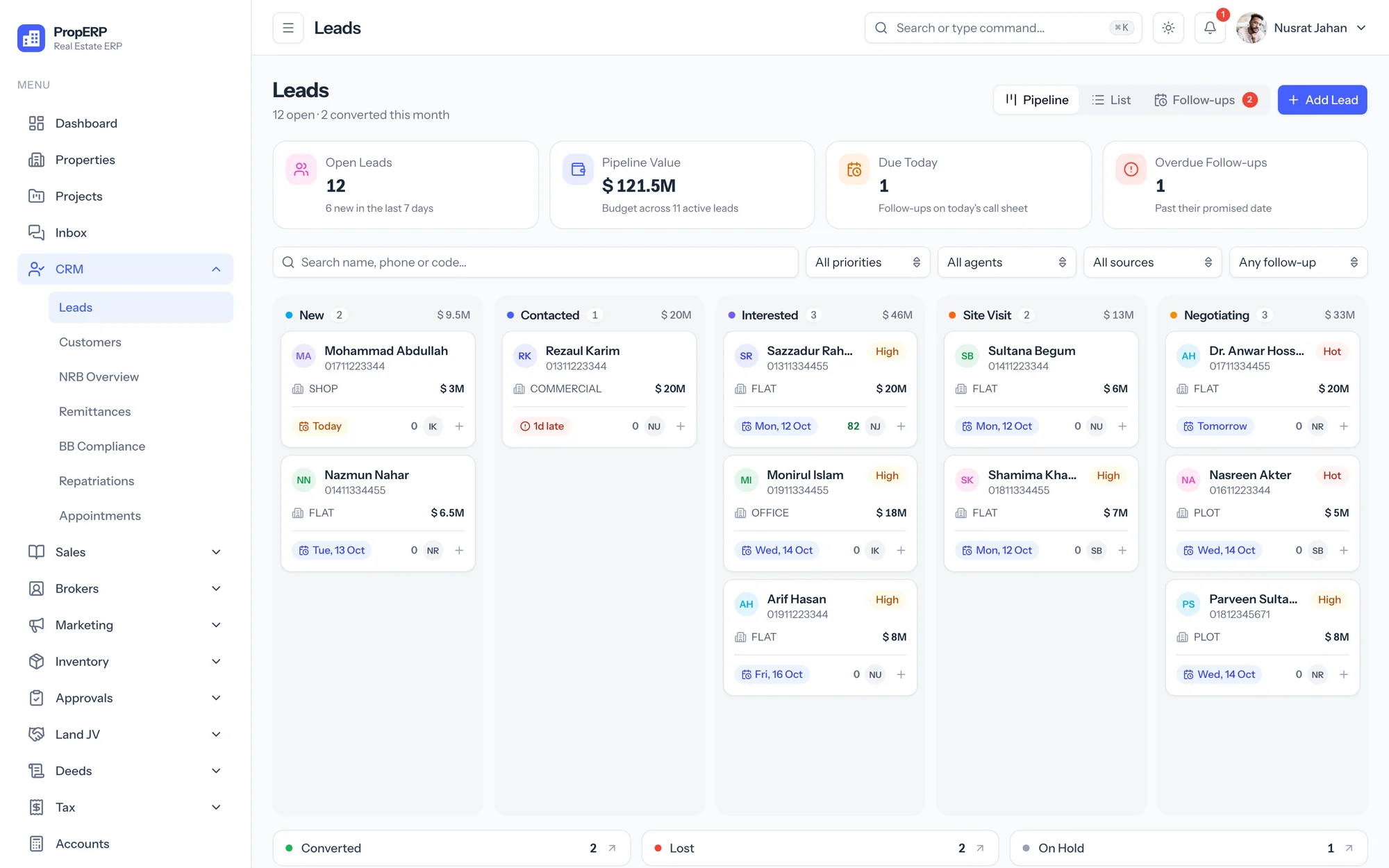This screenshot has height=868, width=1389.
Task: Click plus icon on Mohammad Abdullah card
Action: pyautogui.click(x=459, y=426)
